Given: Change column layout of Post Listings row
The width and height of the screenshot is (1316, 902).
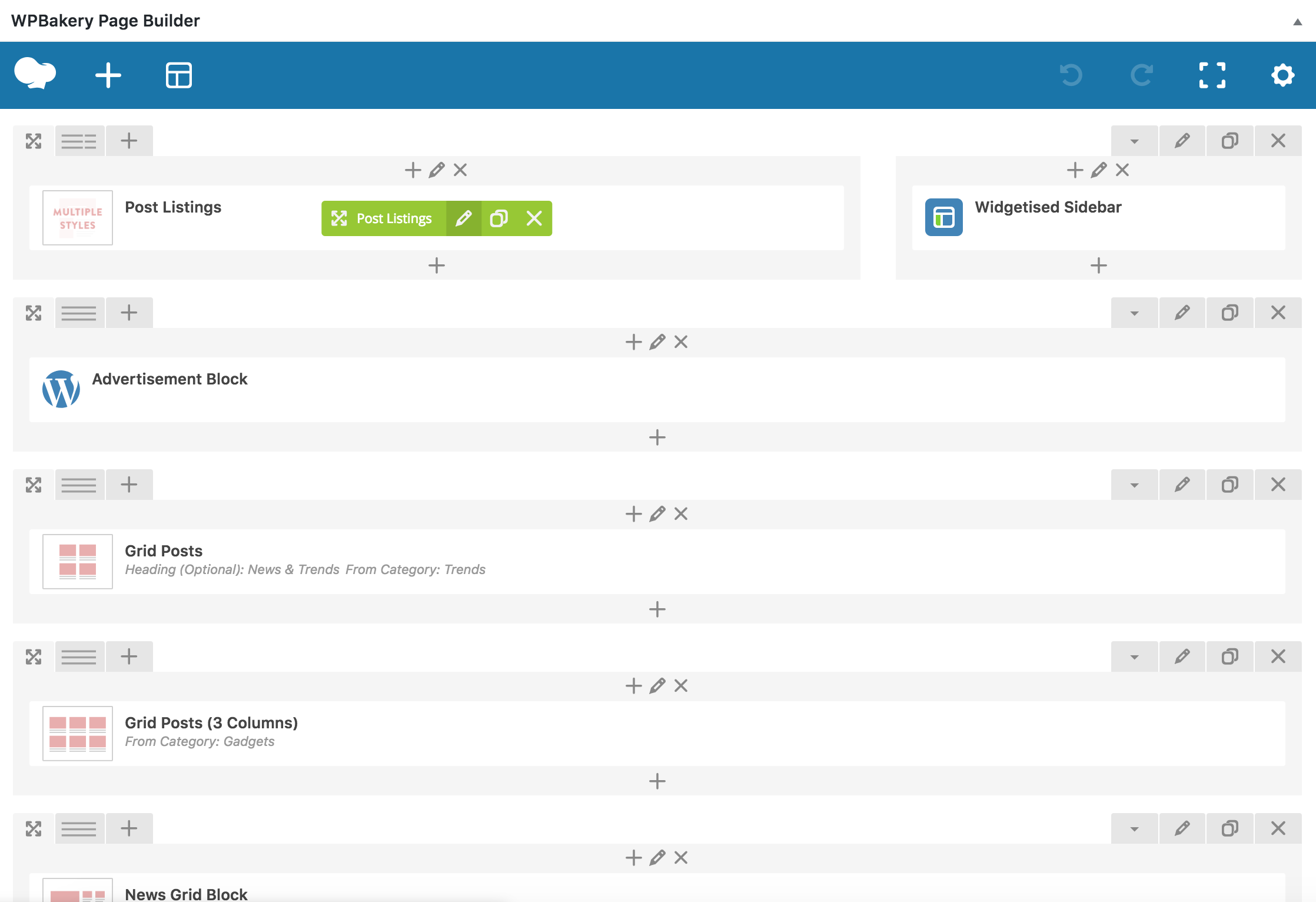Looking at the screenshot, I should coord(79,141).
